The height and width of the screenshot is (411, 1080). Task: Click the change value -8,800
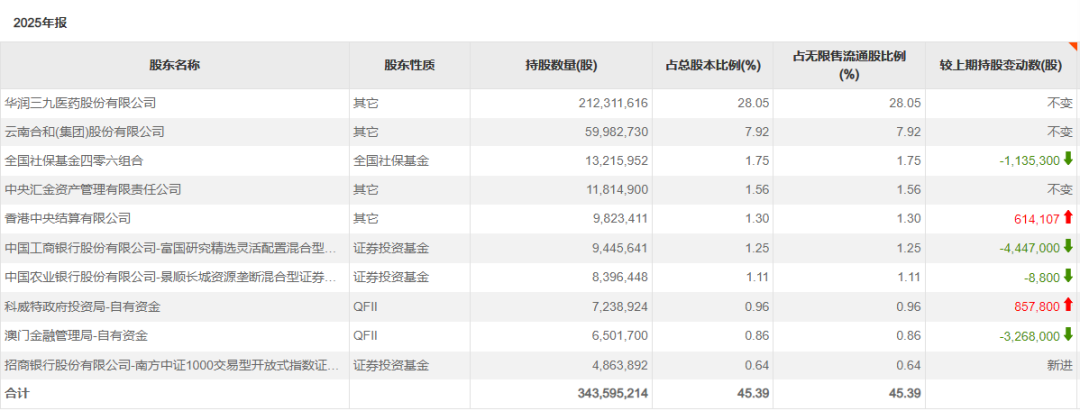(x=1042, y=277)
